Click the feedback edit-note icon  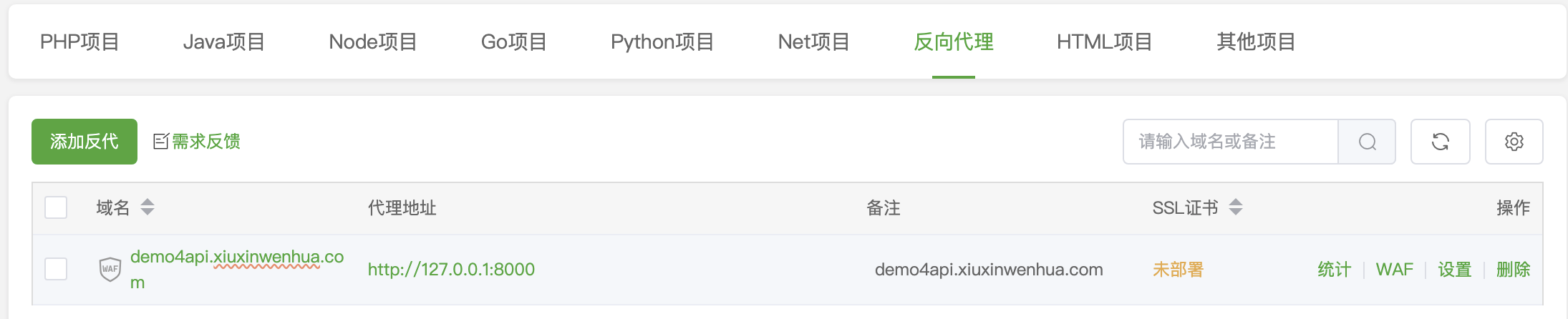[161, 141]
